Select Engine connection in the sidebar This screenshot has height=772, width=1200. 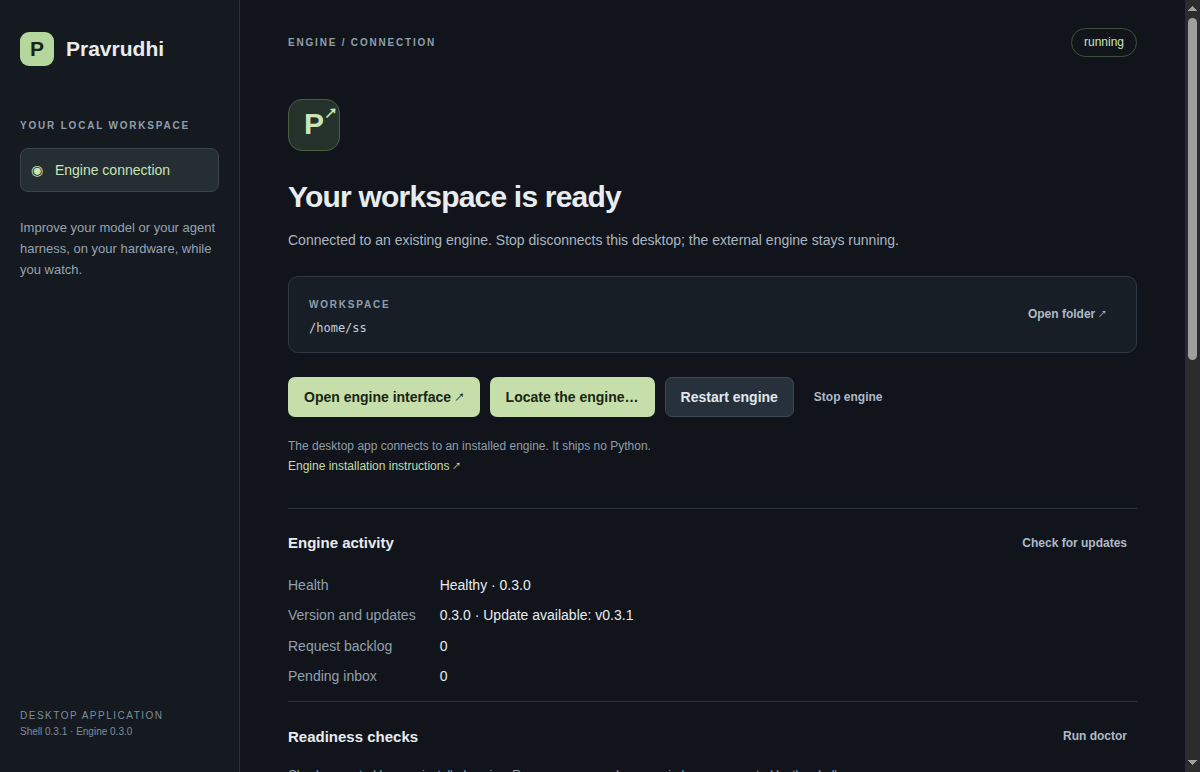tap(119, 170)
